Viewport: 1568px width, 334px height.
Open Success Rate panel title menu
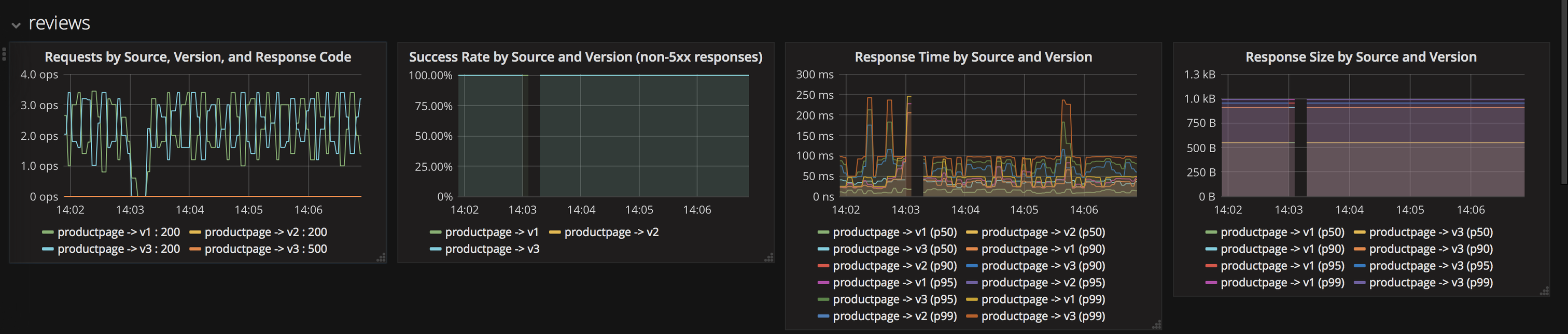(x=585, y=56)
